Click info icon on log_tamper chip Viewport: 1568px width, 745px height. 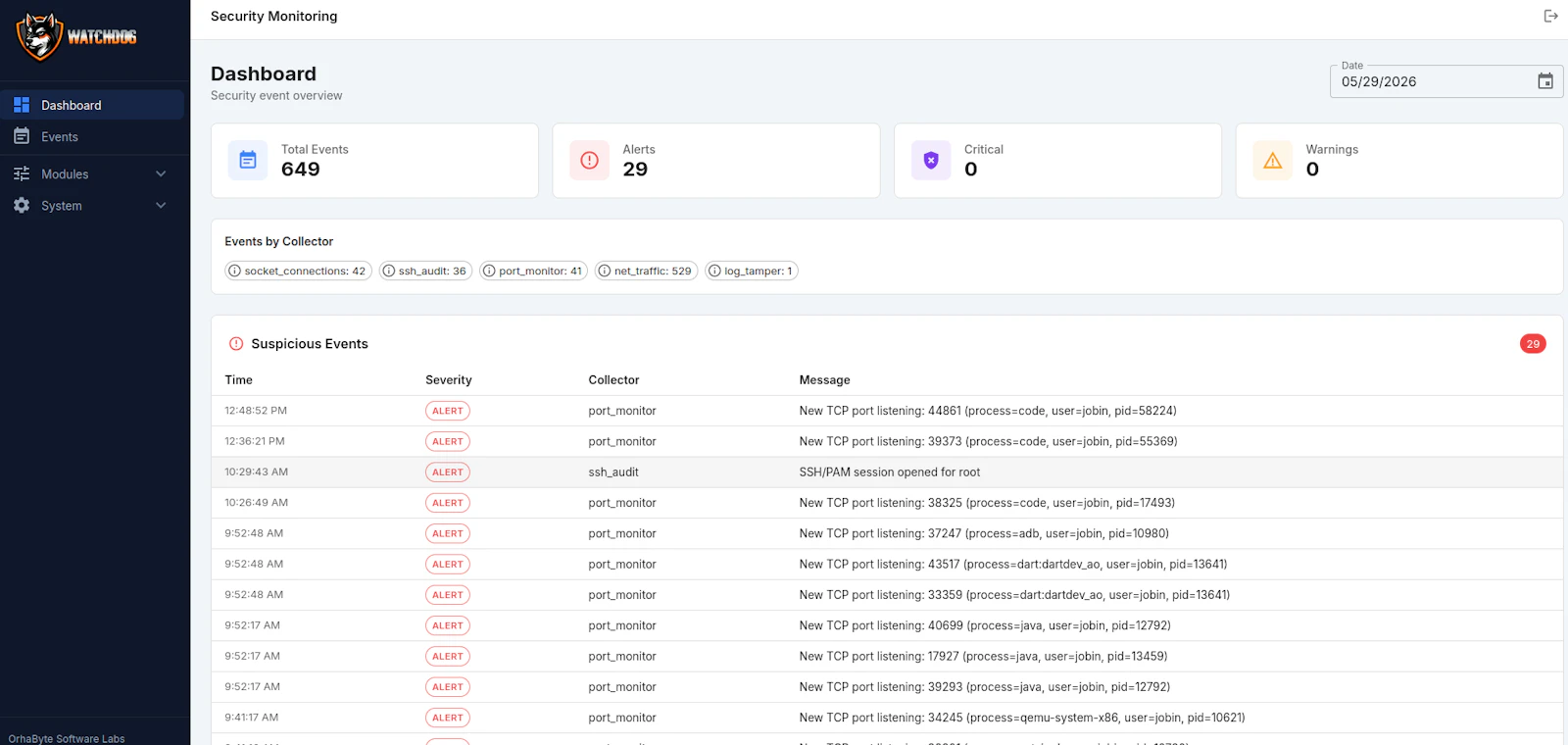point(714,271)
